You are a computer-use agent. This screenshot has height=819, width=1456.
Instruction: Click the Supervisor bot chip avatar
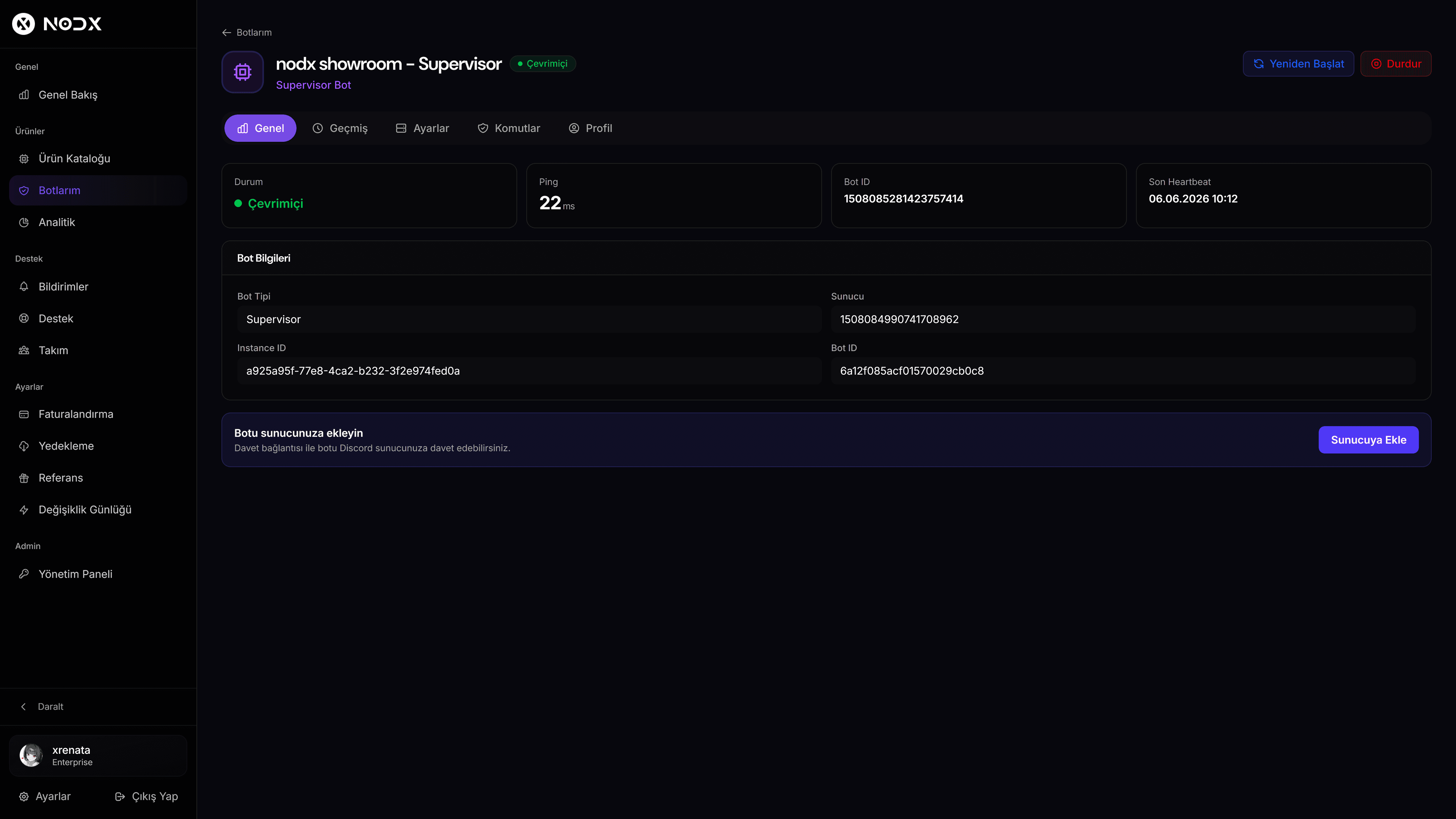[243, 72]
